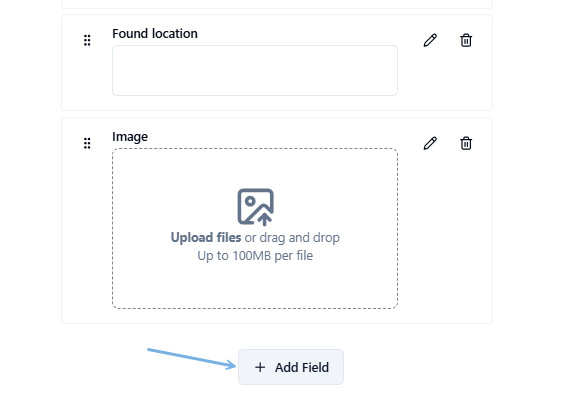Remove the Image field using trash icon
The width and height of the screenshot is (566, 404).
point(466,143)
